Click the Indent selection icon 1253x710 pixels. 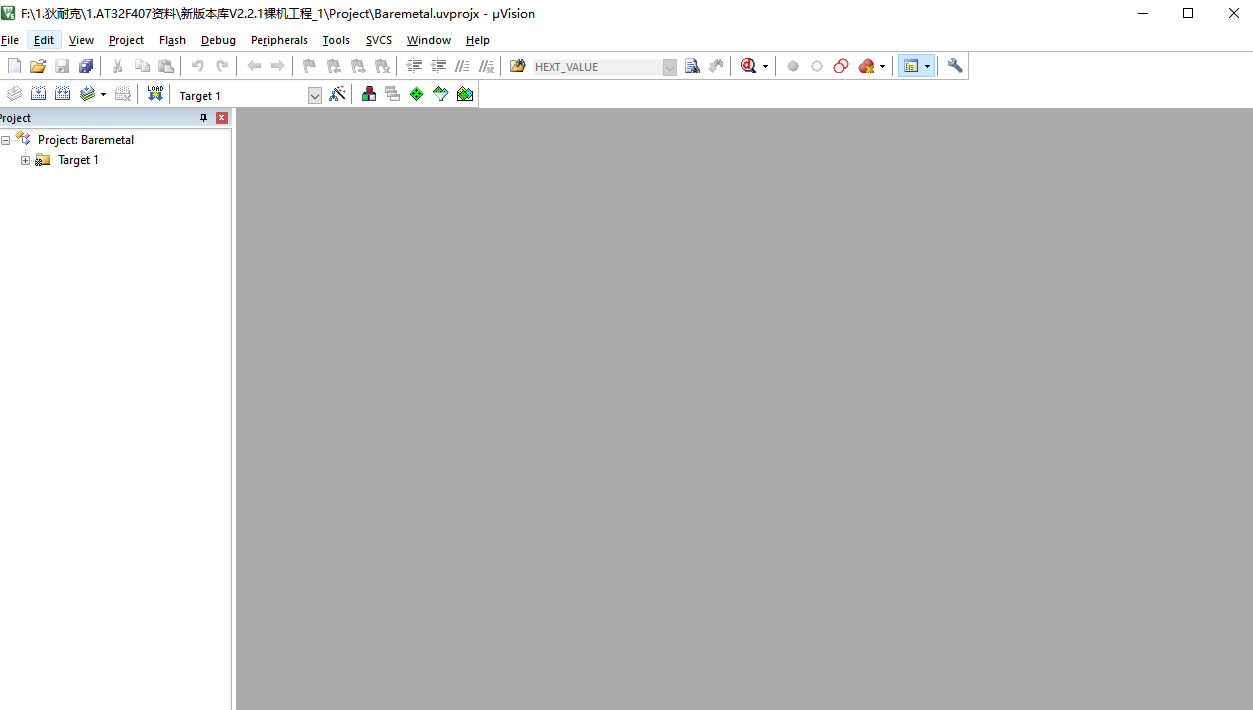pos(414,66)
